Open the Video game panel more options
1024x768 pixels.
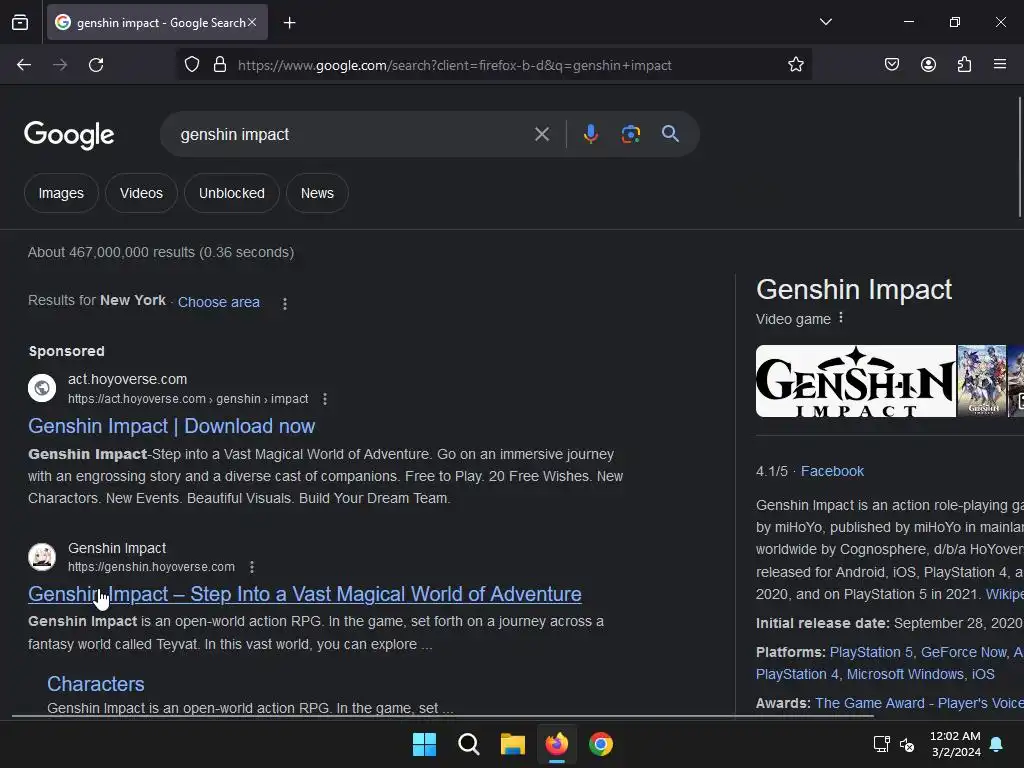pos(841,318)
